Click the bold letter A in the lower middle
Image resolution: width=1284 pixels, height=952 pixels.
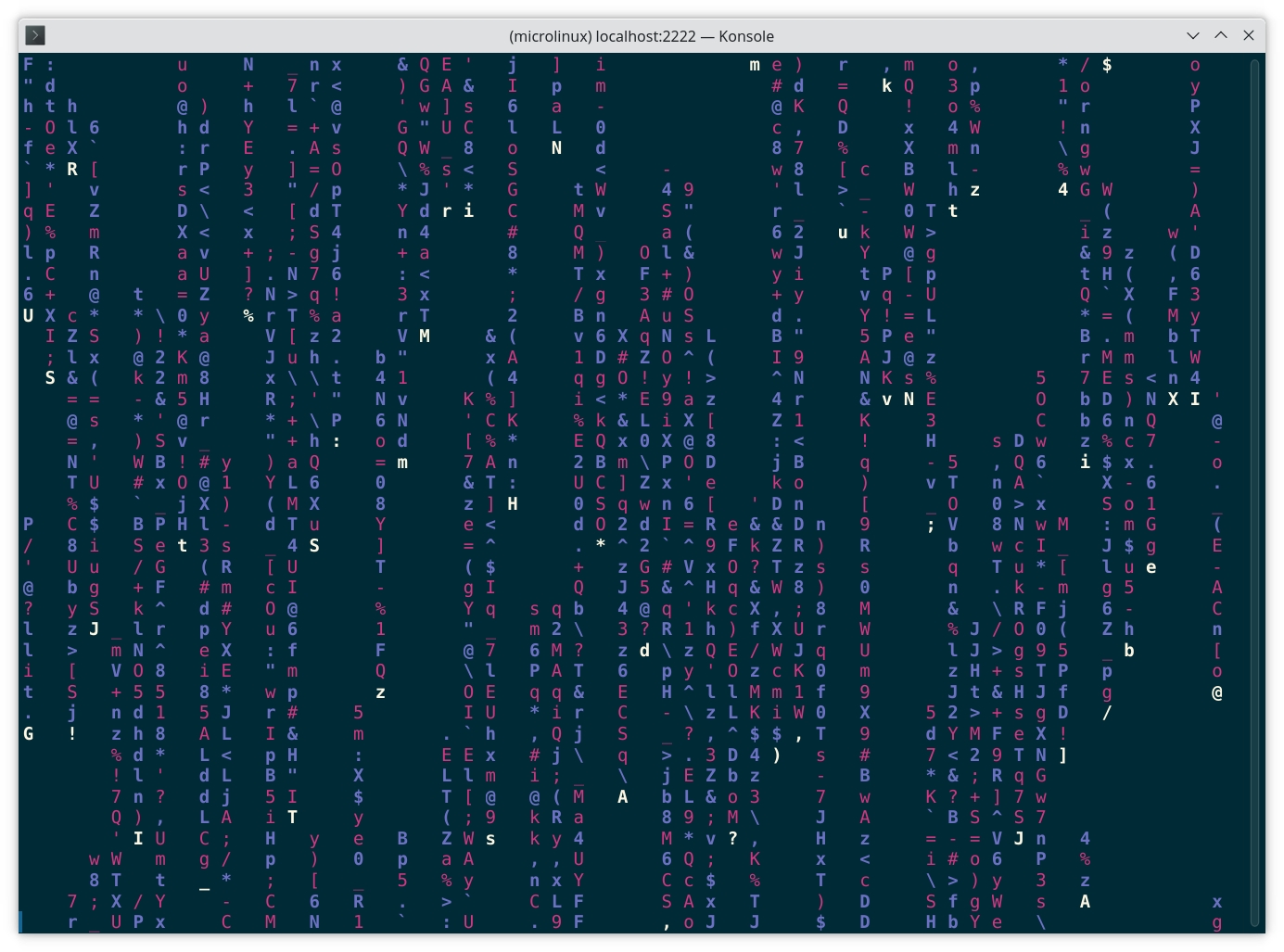(622, 796)
